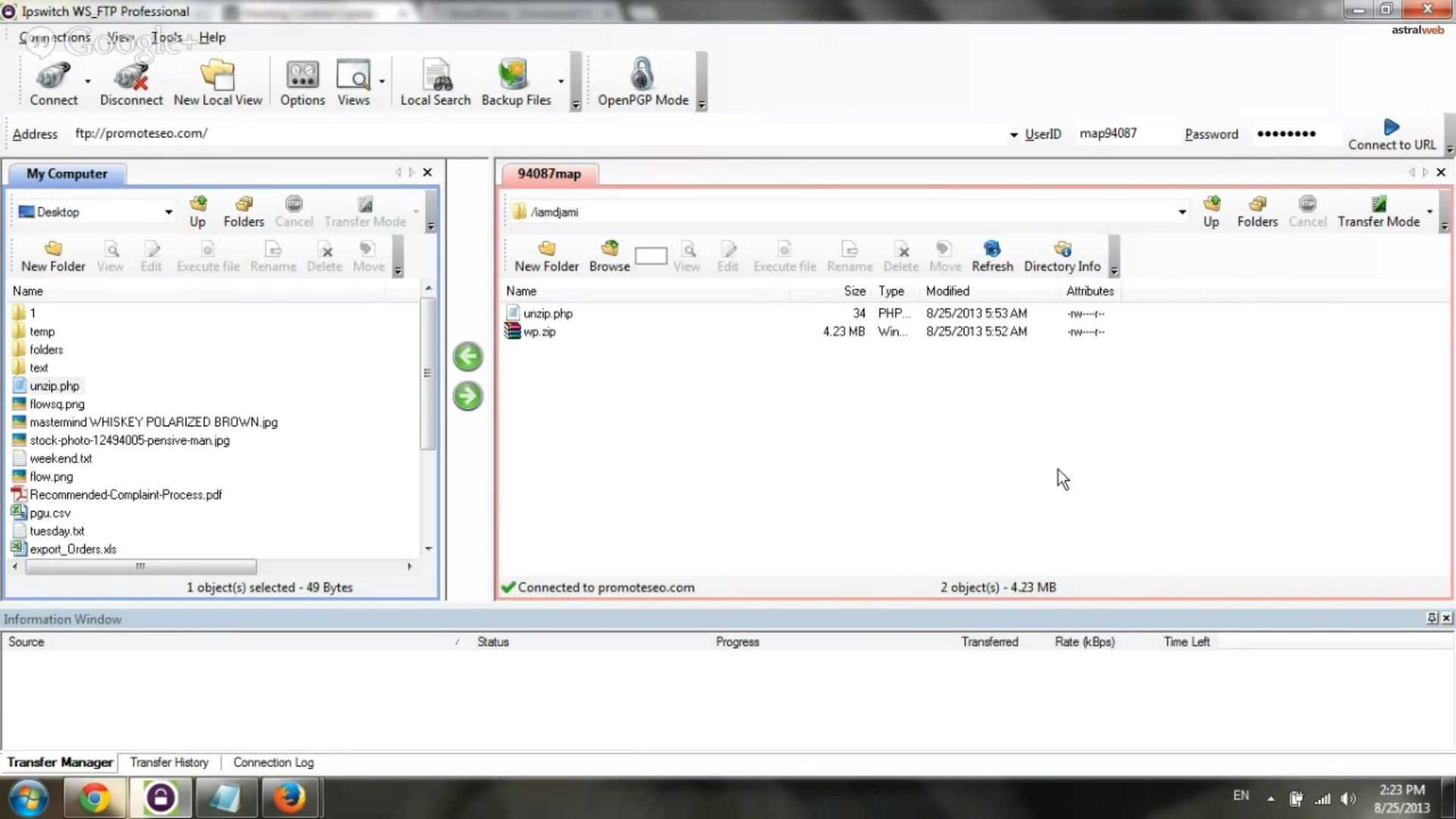Sort remote files by Attributes column
The width and height of the screenshot is (1456, 819).
tap(1090, 291)
